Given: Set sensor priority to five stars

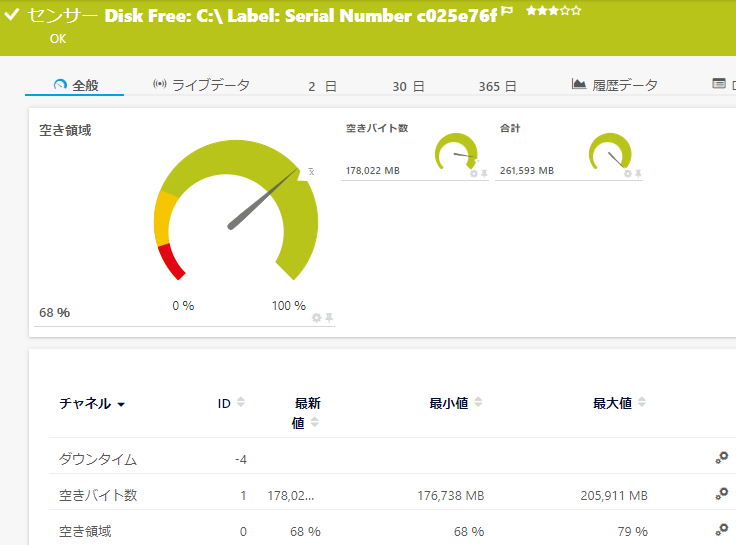Looking at the screenshot, I should (576, 10).
